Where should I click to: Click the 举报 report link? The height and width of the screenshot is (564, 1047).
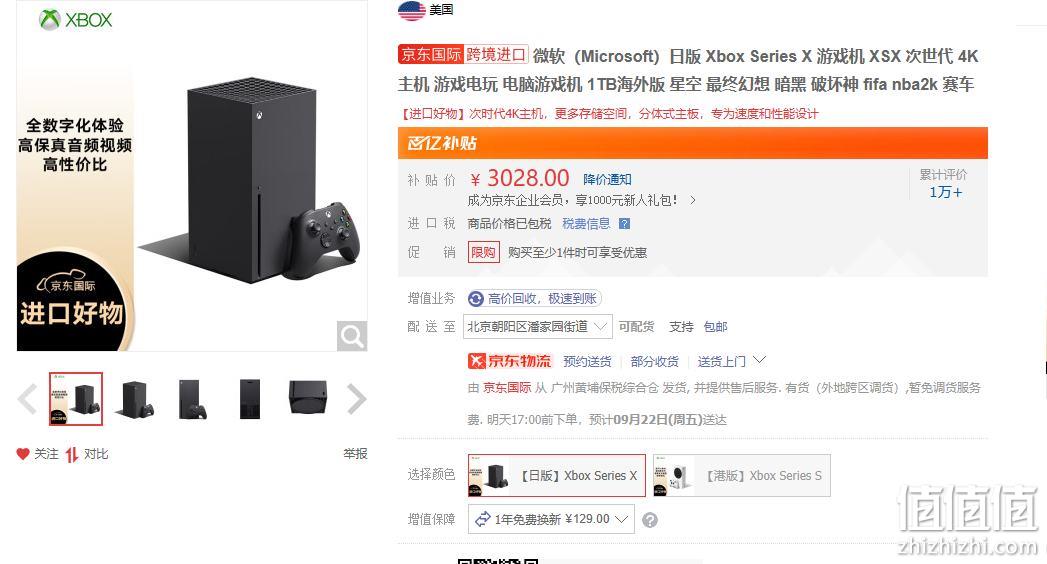355,454
